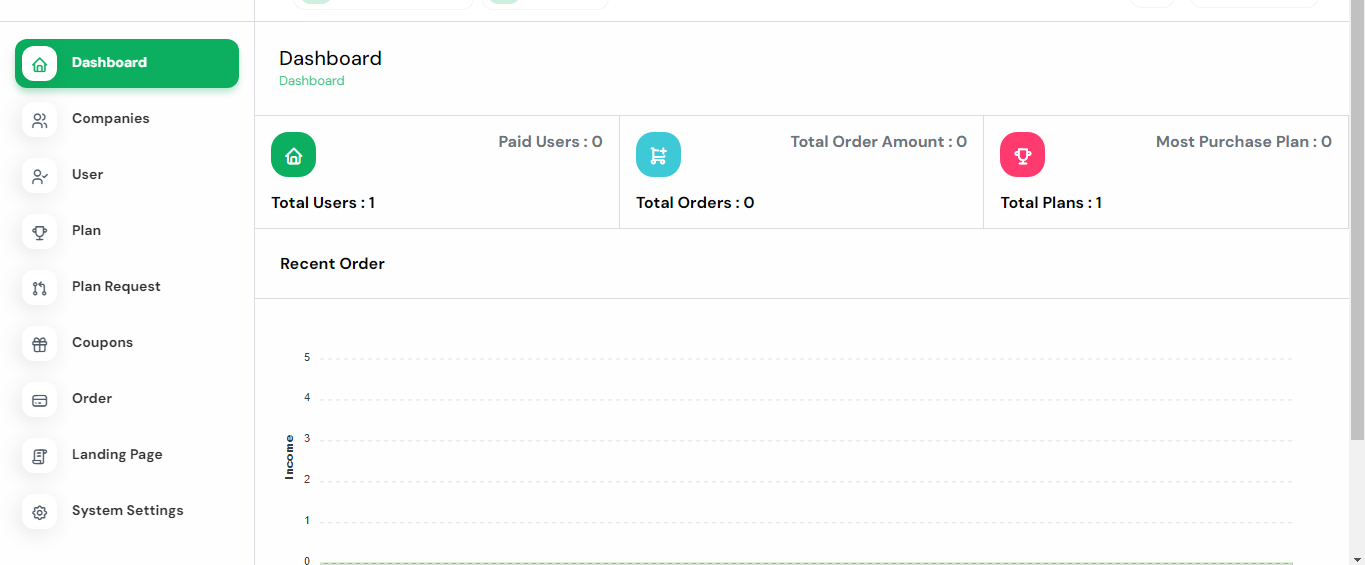Click the System Settings gear icon
The width and height of the screenshot is (1365, 565).
[x=40, y=512]
